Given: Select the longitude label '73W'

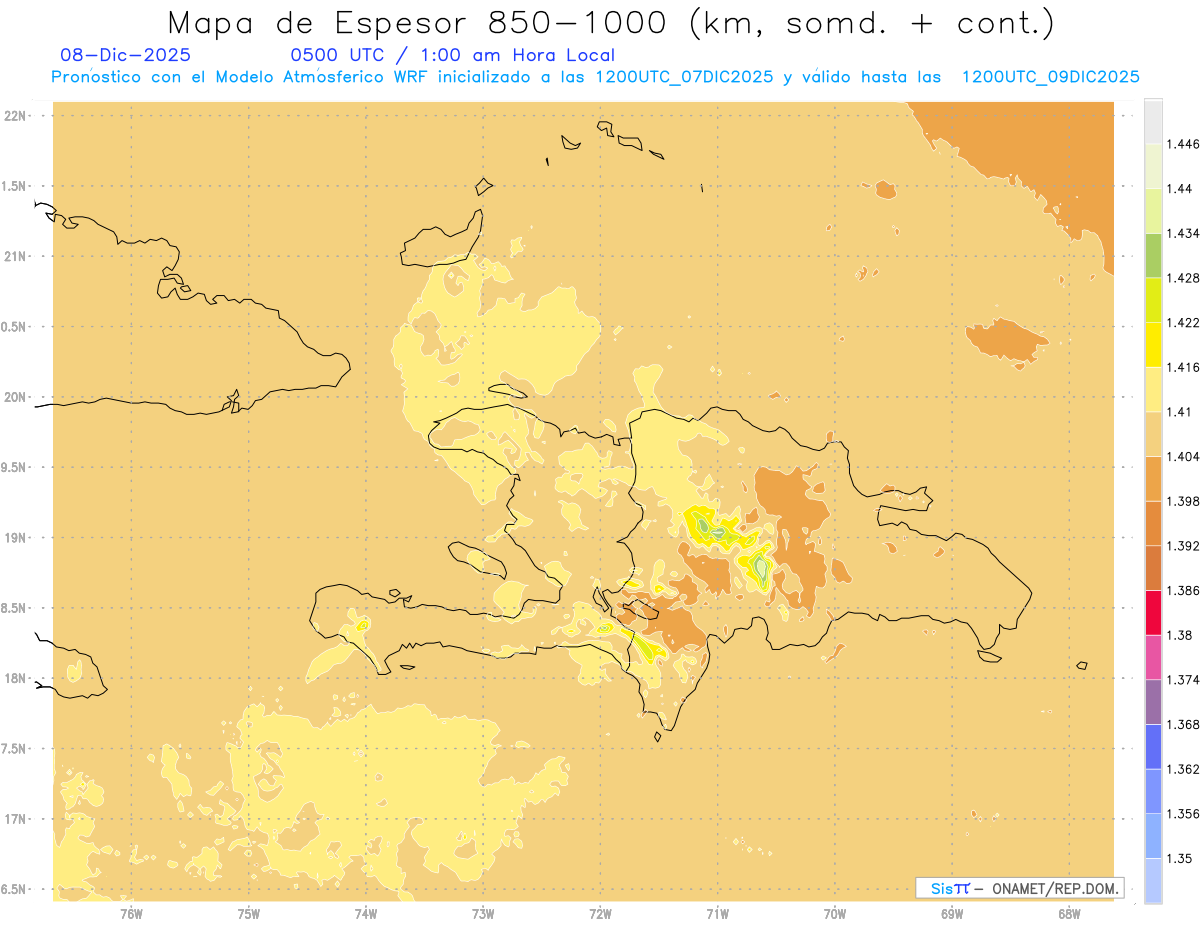Looking at the screenshot, I should [x=483, y=913].
